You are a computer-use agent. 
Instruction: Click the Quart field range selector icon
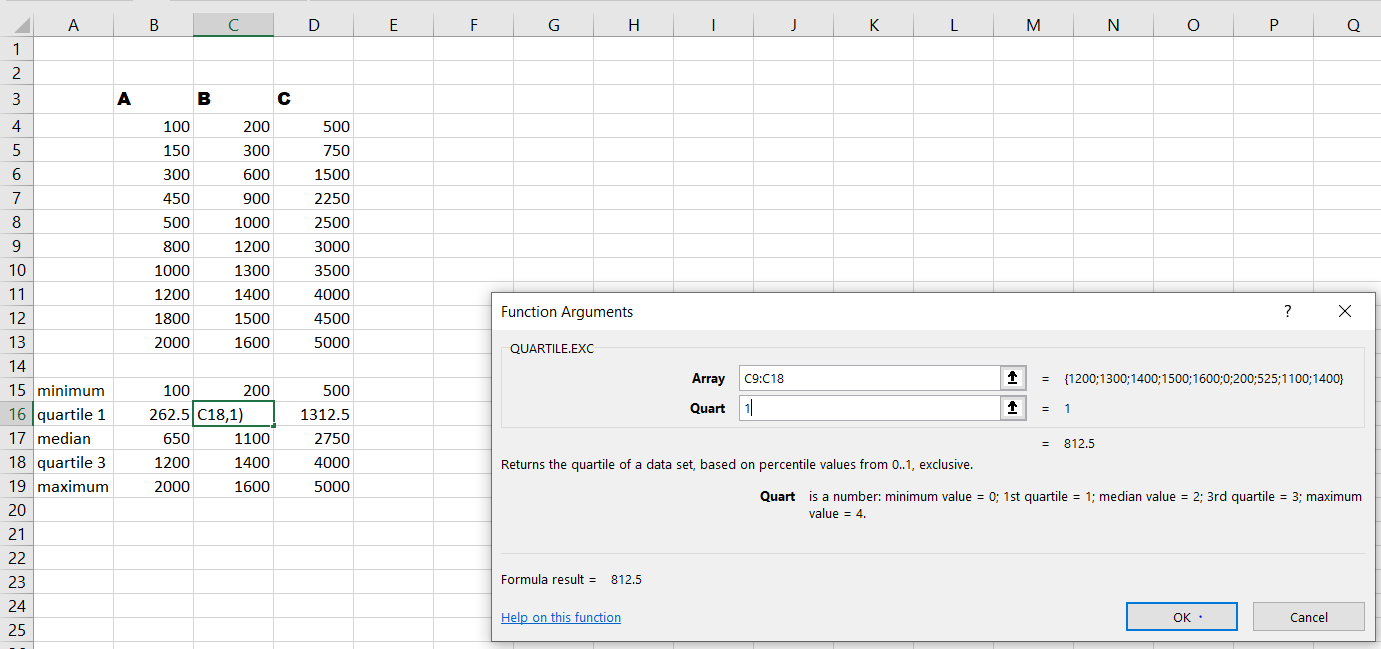click(x=1011, y=408)
